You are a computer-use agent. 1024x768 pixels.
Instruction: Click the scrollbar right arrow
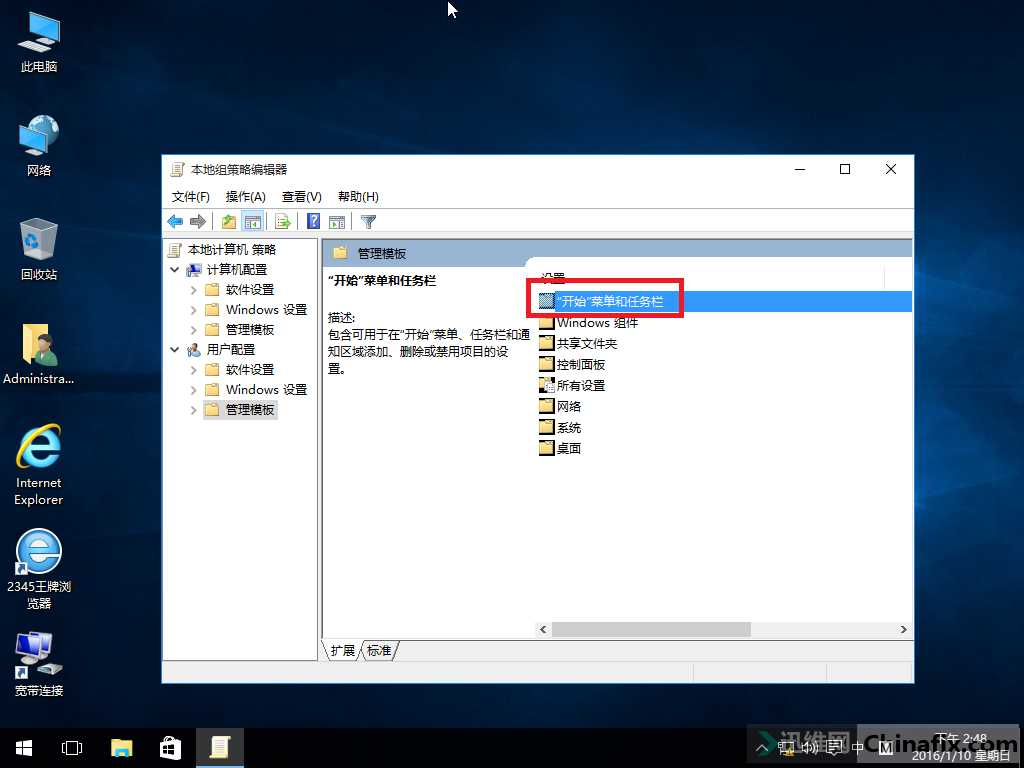click(x=904, y=630)
